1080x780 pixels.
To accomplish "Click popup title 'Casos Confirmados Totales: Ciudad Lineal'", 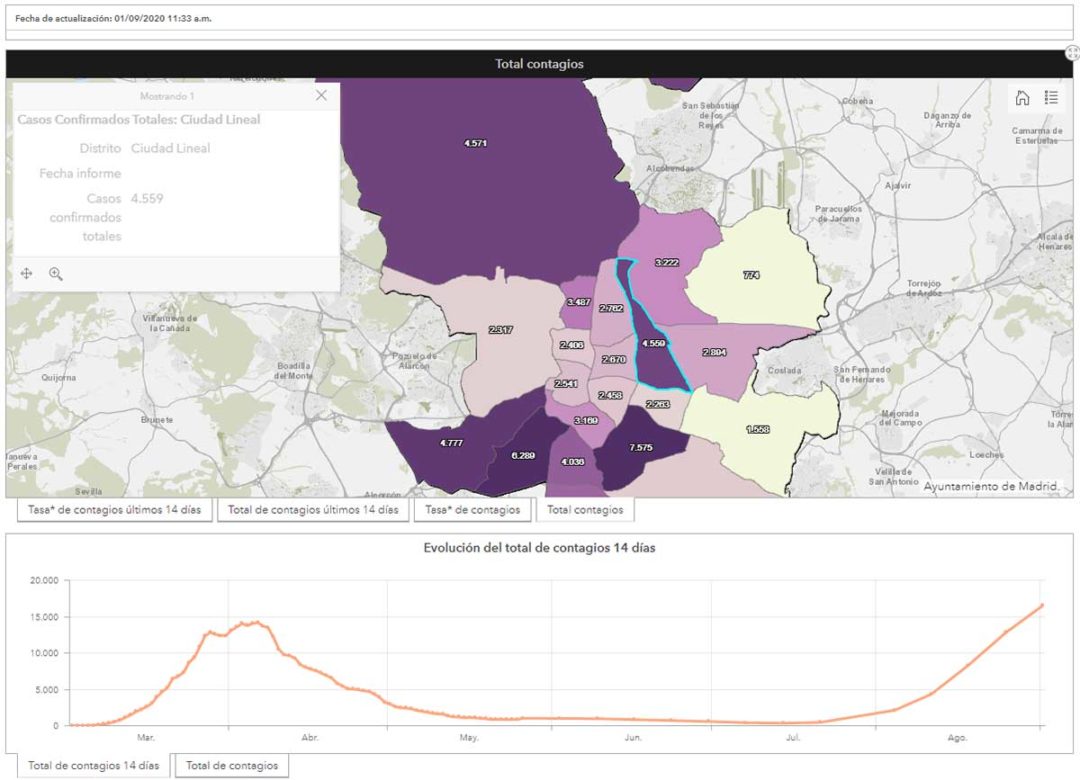I will coord(138,119).
